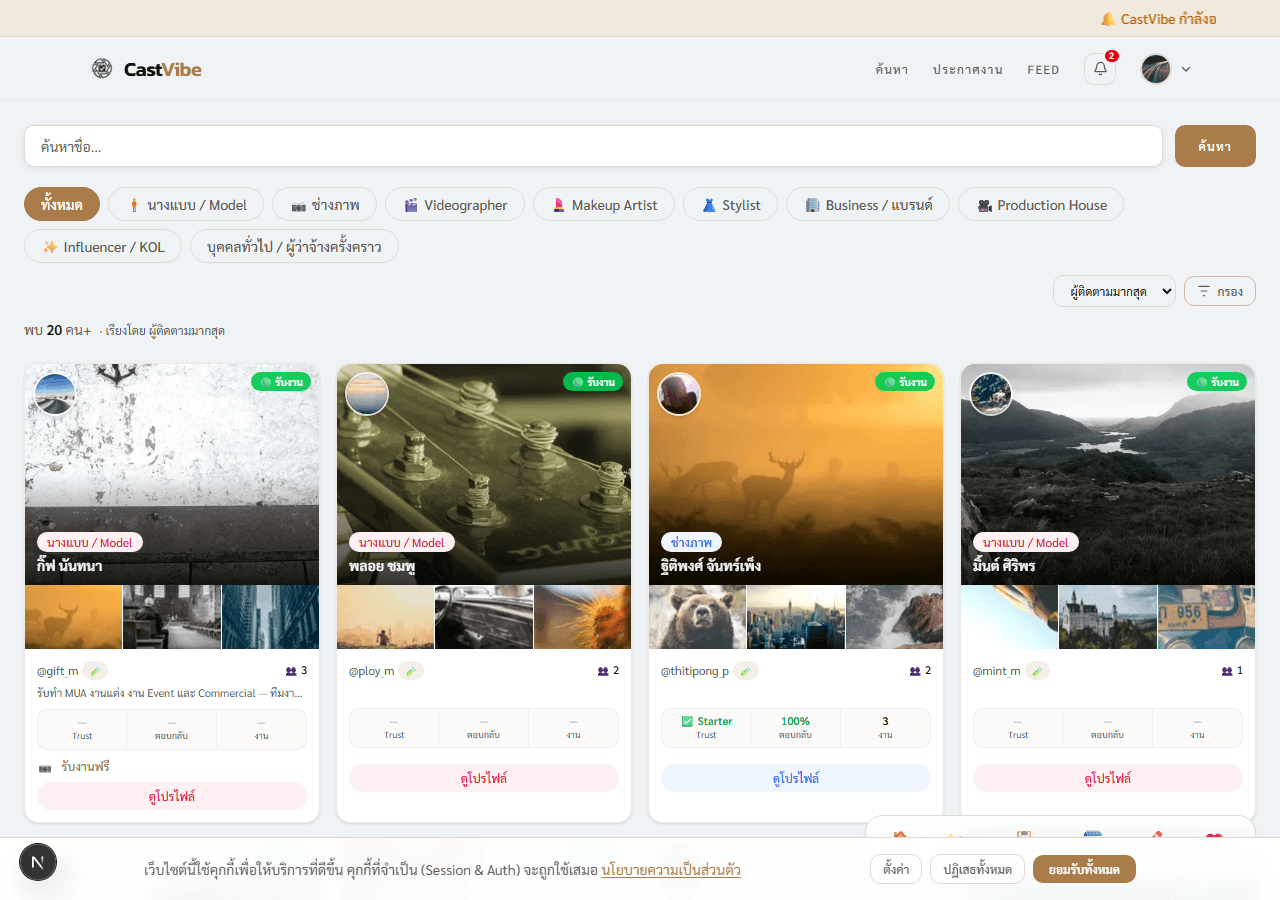The height and width of the screenshot is (900, 1280).
Task: Open the กรอง filter panel
Action: [x=1220, y=291]
